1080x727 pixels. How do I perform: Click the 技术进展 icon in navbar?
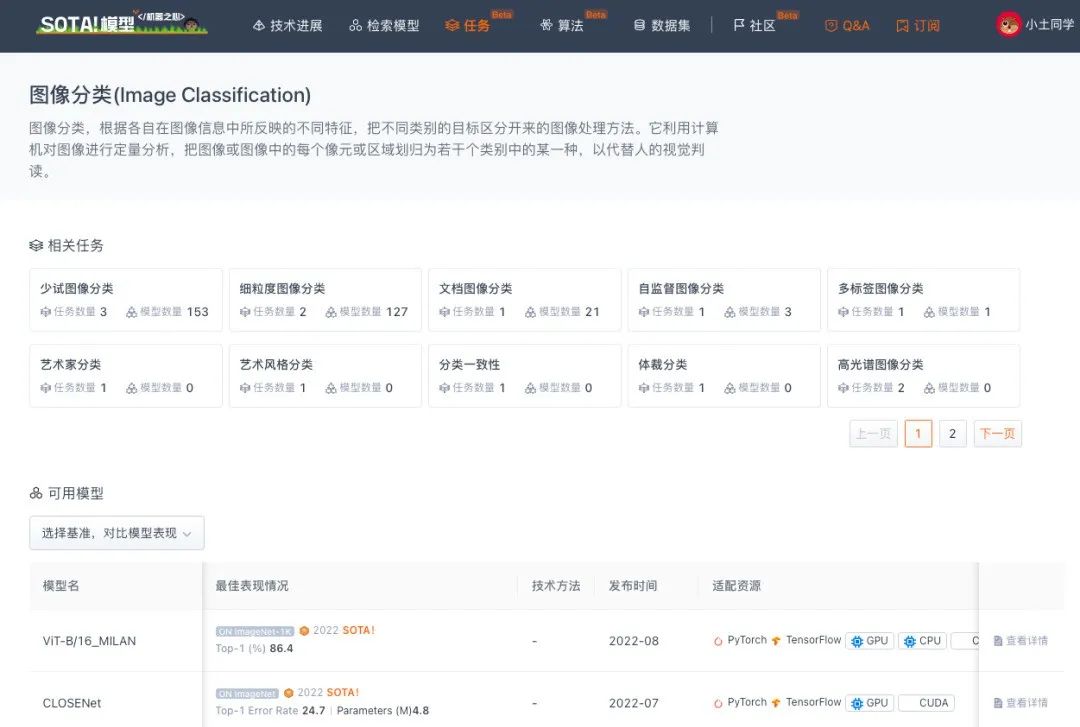(x=259, y=25)
